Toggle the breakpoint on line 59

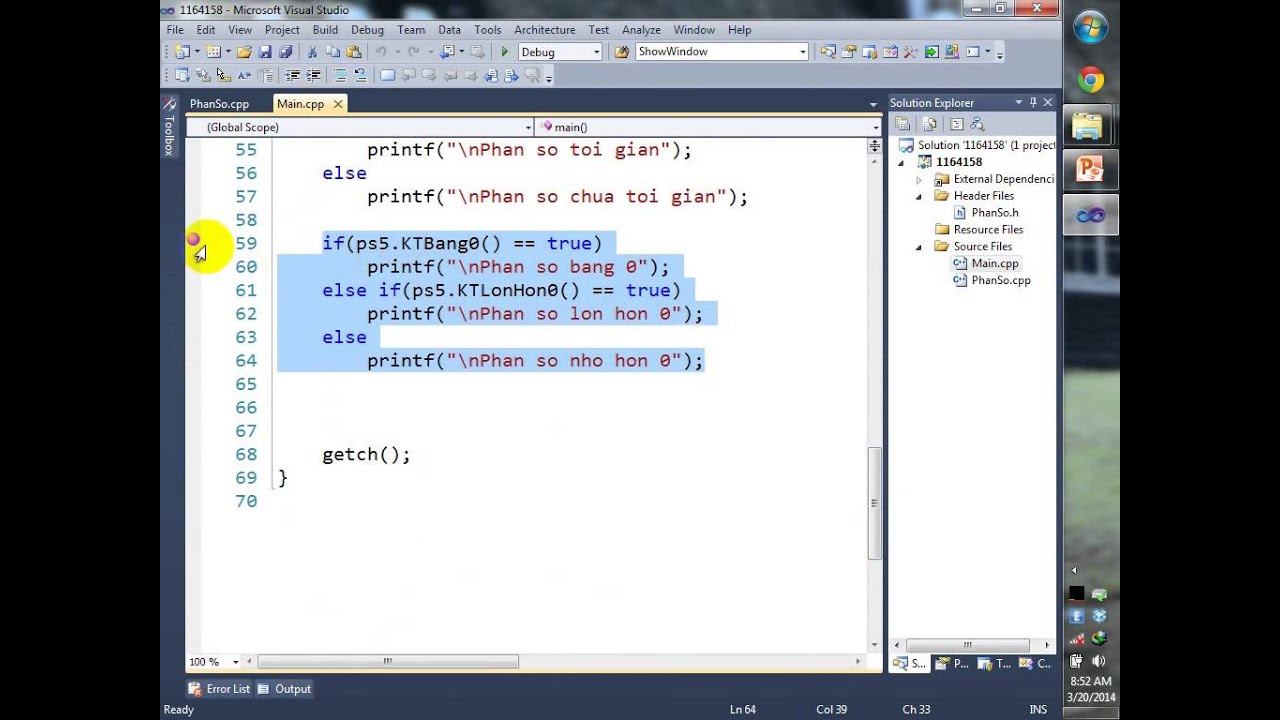[x=193, y=240]
